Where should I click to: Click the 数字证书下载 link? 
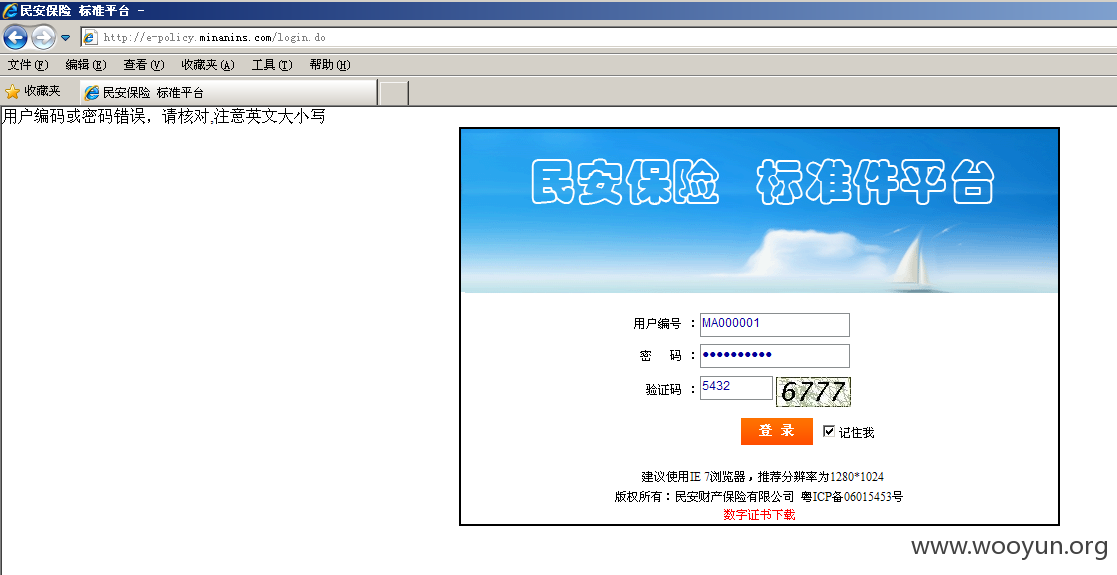tap(759, 514)
